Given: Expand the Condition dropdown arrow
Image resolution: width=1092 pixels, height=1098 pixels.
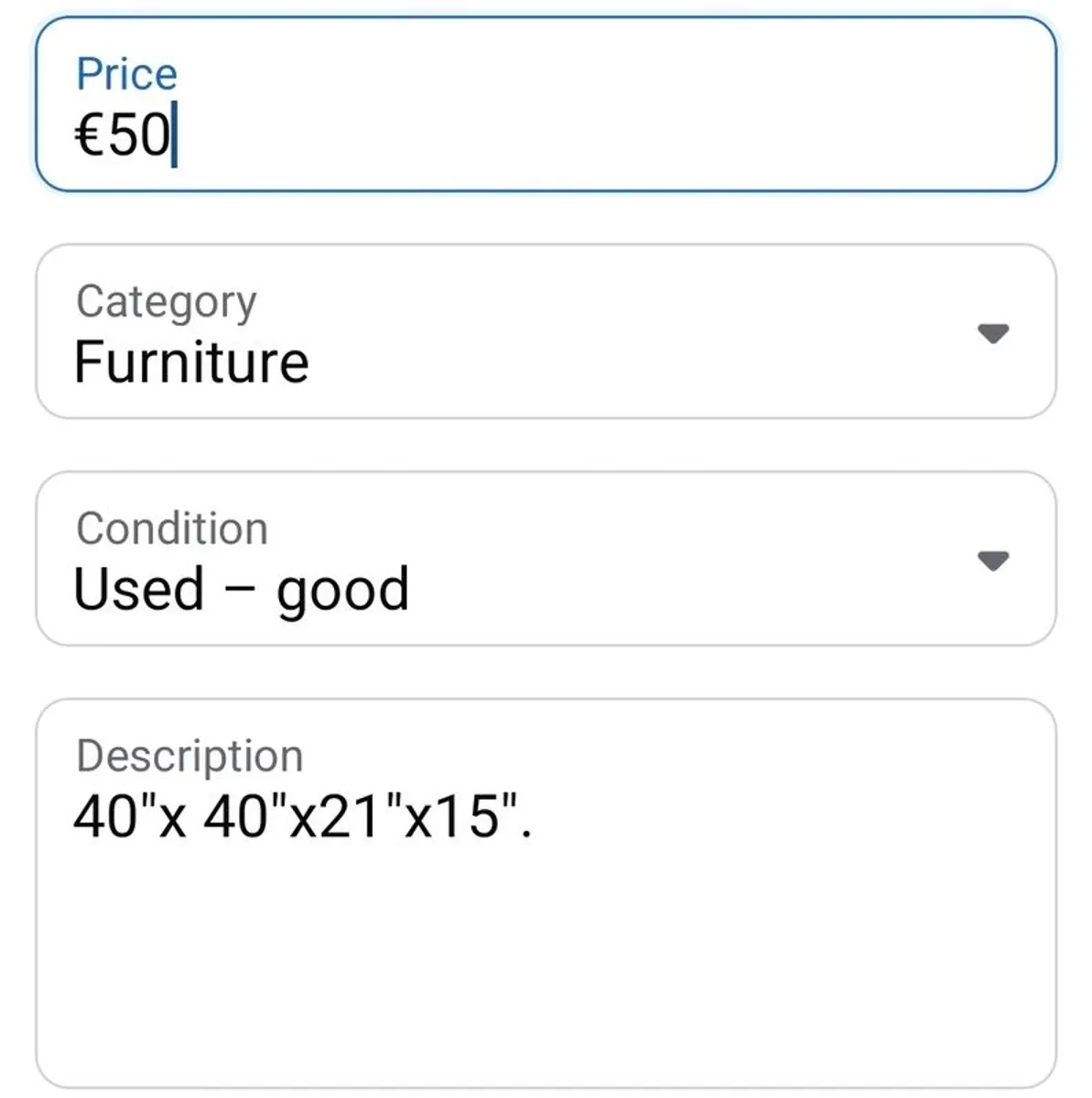Looking at the screenshot, I should point(992,560).
